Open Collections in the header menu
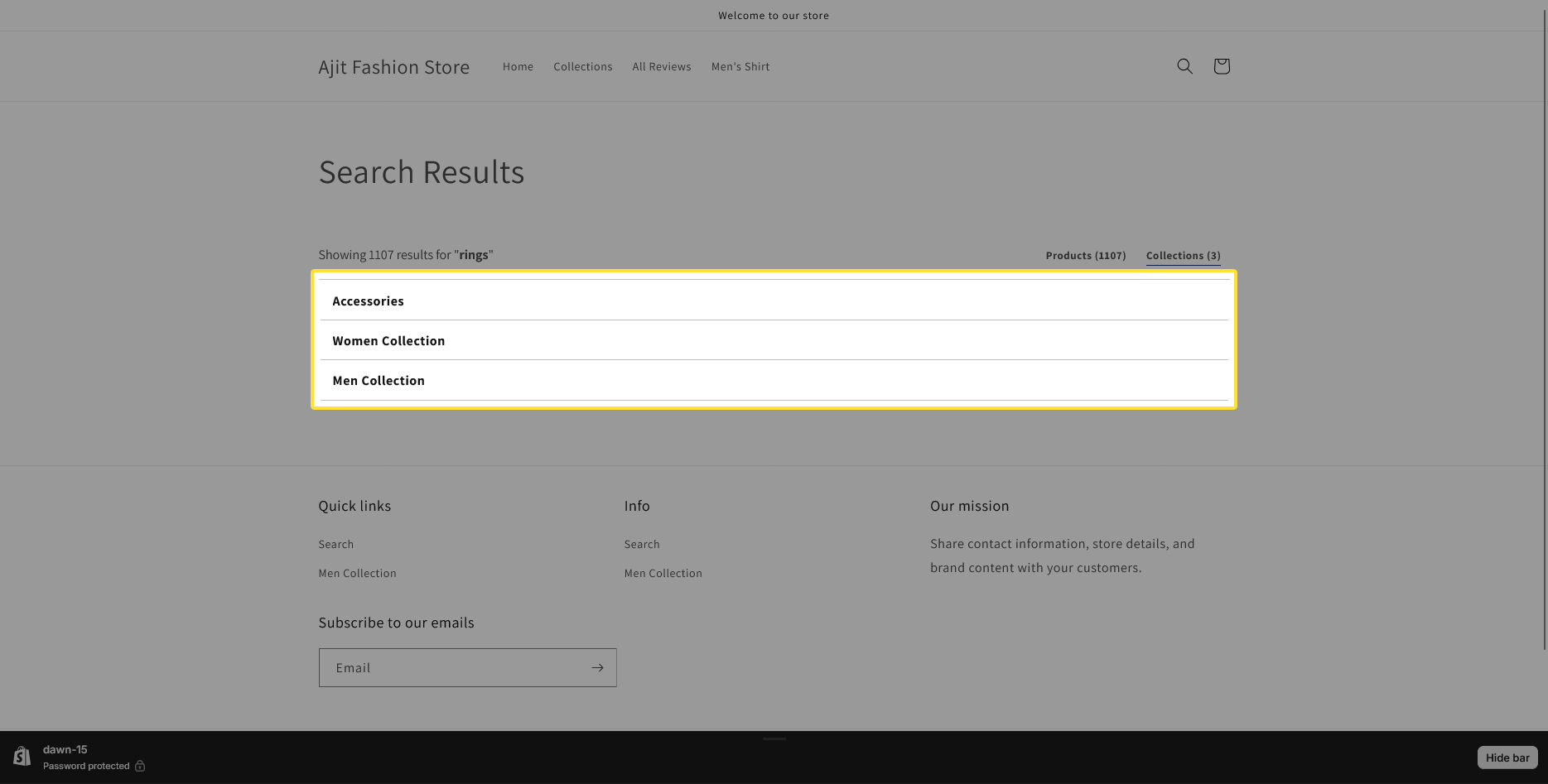Viewport: 1548px width, 784px height. point(582,67)
